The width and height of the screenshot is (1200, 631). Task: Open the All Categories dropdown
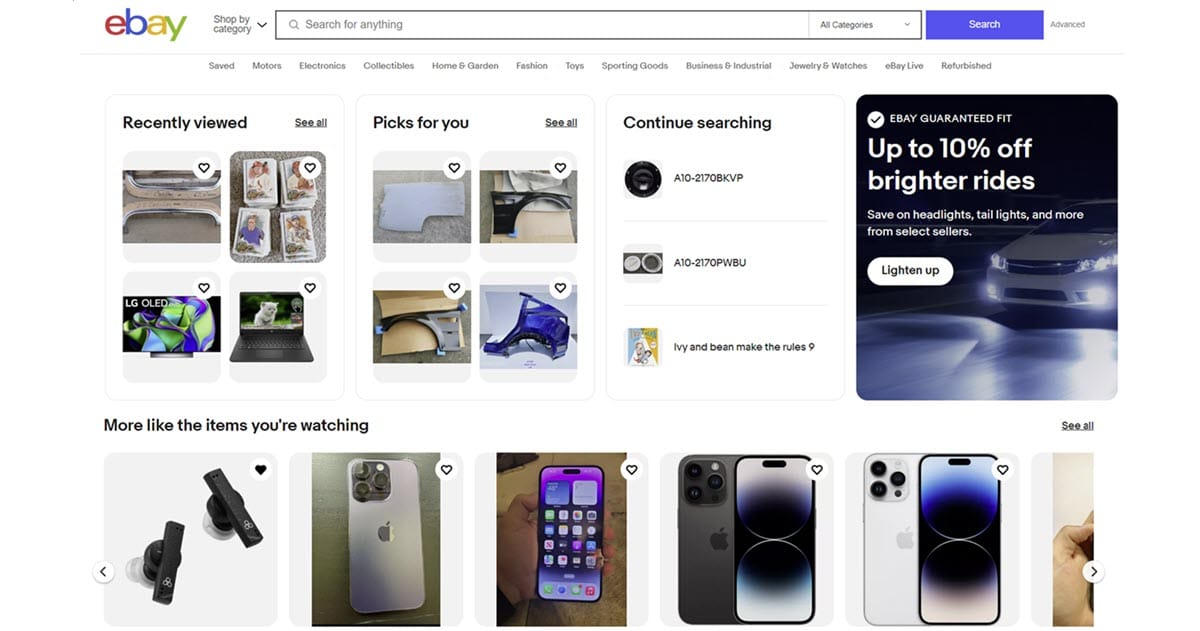pyautogui.click(x=865, y=25)
